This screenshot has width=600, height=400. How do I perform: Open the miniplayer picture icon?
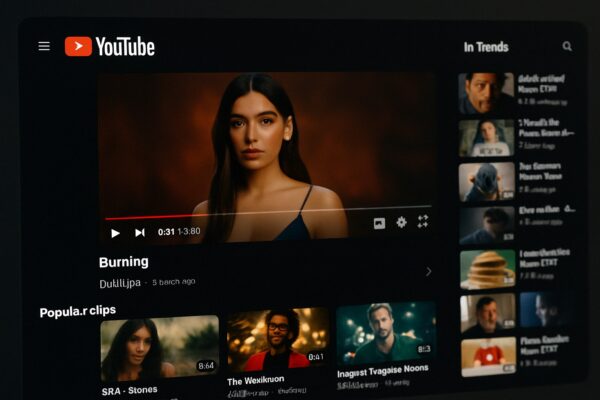click(x=379, y=223)
